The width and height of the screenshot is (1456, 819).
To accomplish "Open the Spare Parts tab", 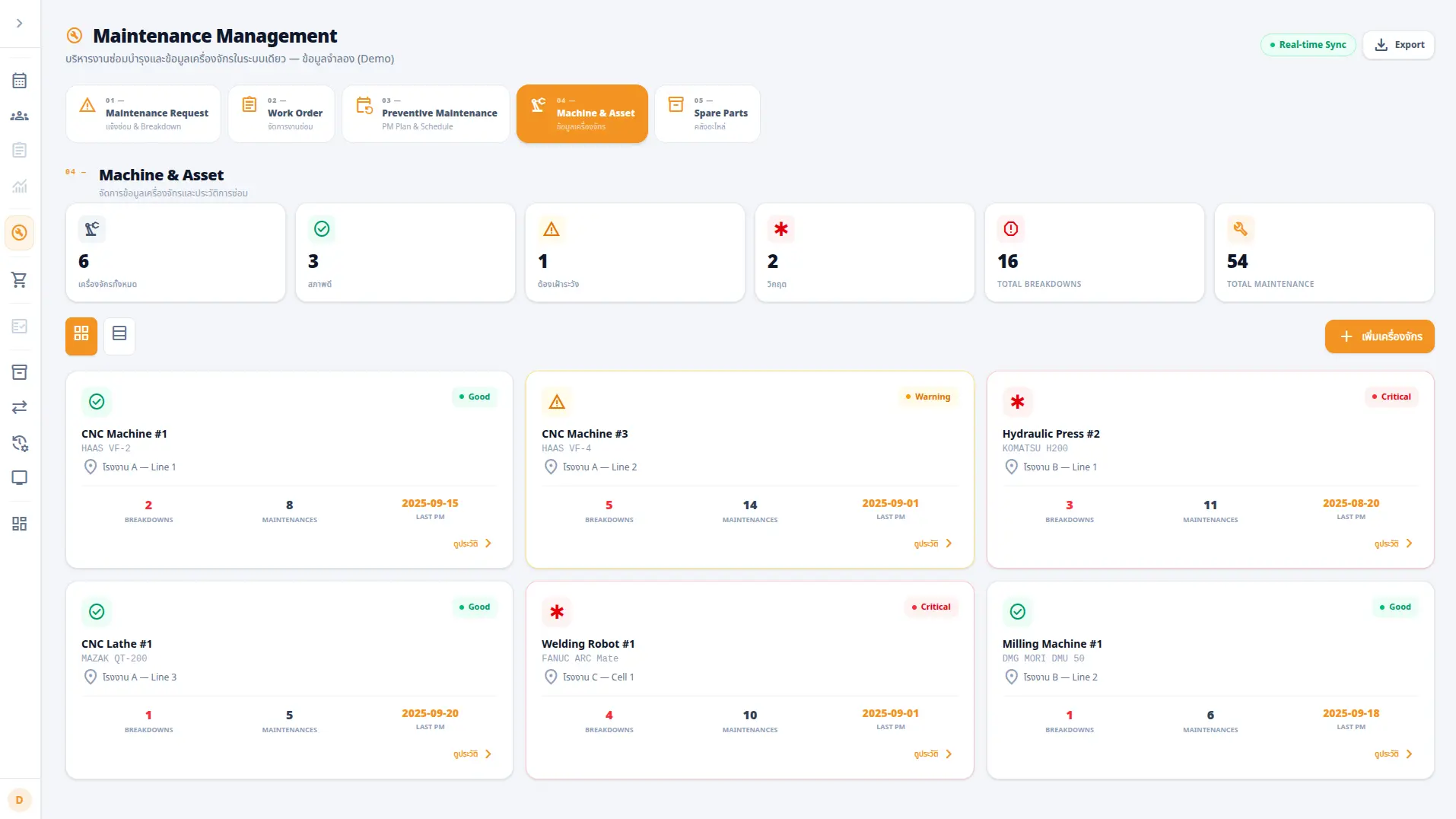I will coord(707,113).
